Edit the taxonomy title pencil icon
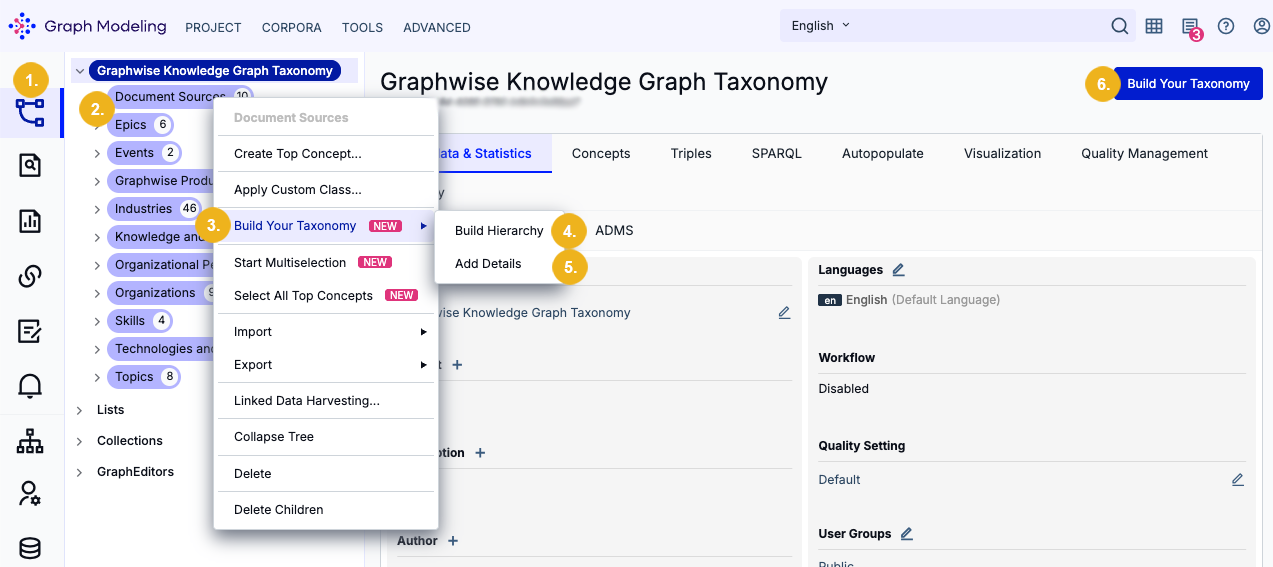 [x=784, y=313]
